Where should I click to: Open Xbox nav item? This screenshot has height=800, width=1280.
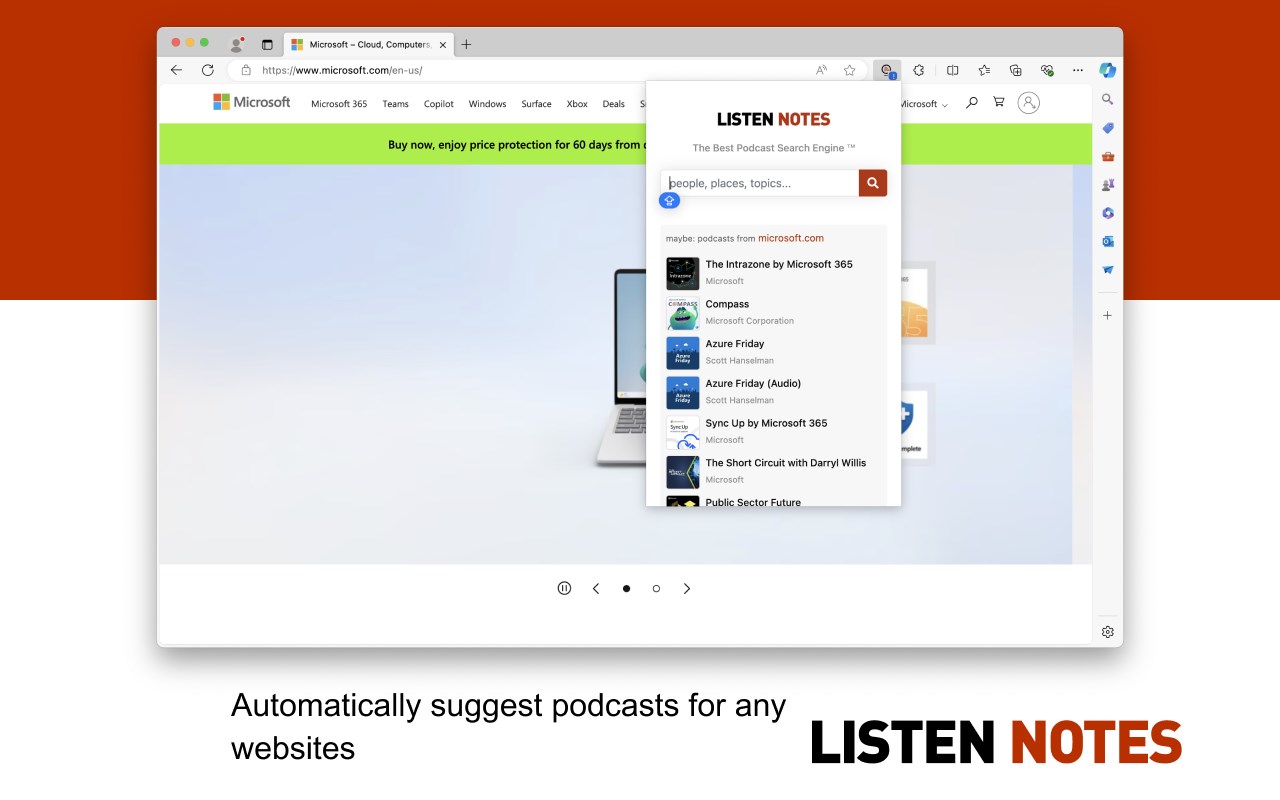(x=577, y=104)
